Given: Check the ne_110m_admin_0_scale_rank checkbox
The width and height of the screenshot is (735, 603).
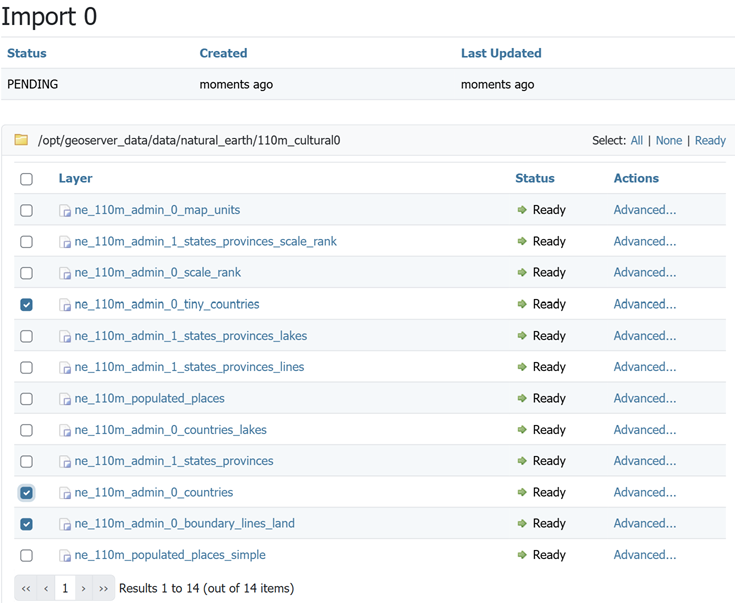Looking at the screenshot, I should click(26, 273).
